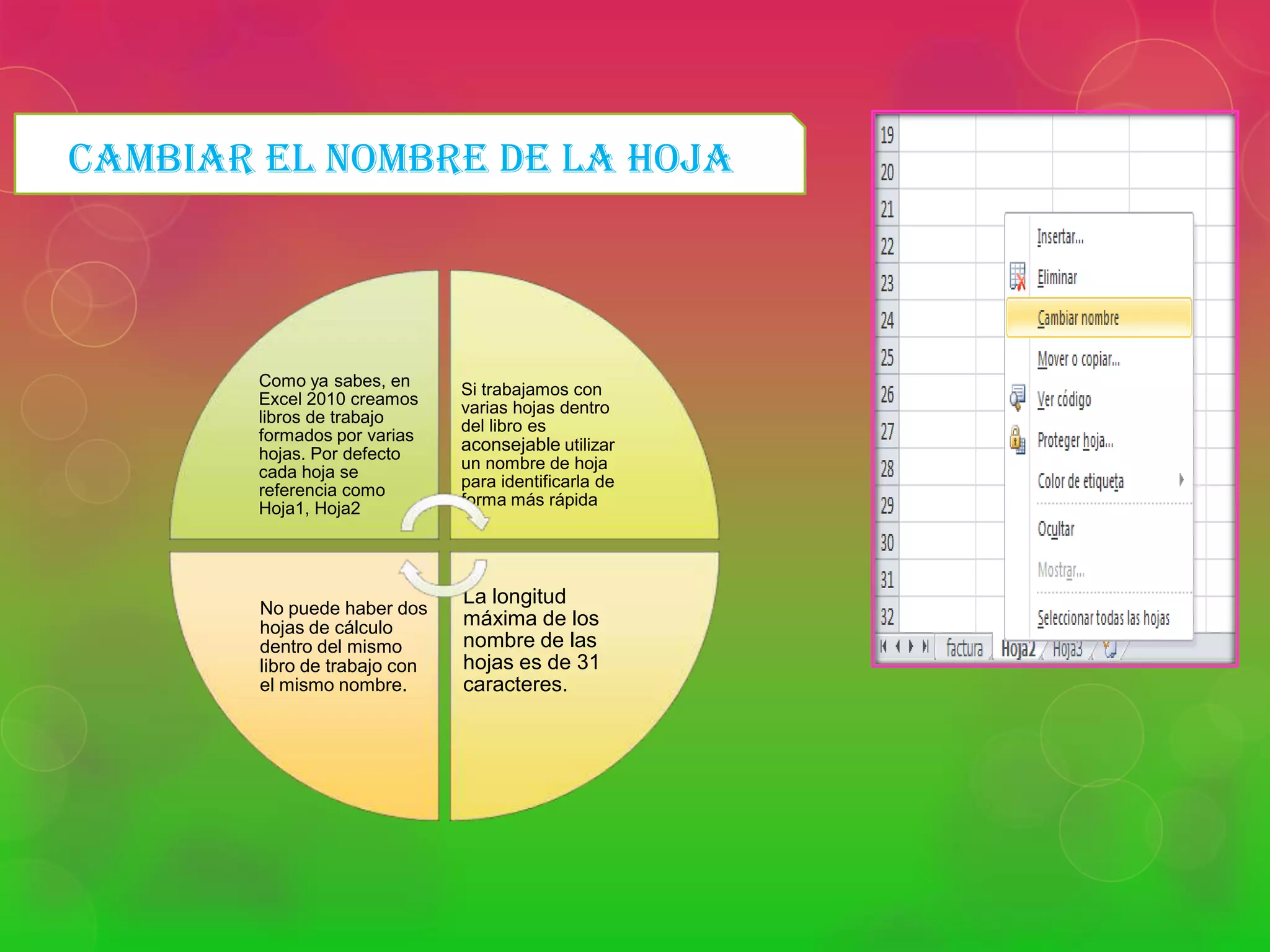Viewport: 1270px width, 952px height.
Task: Select row header 23
Action: (887, 283)
